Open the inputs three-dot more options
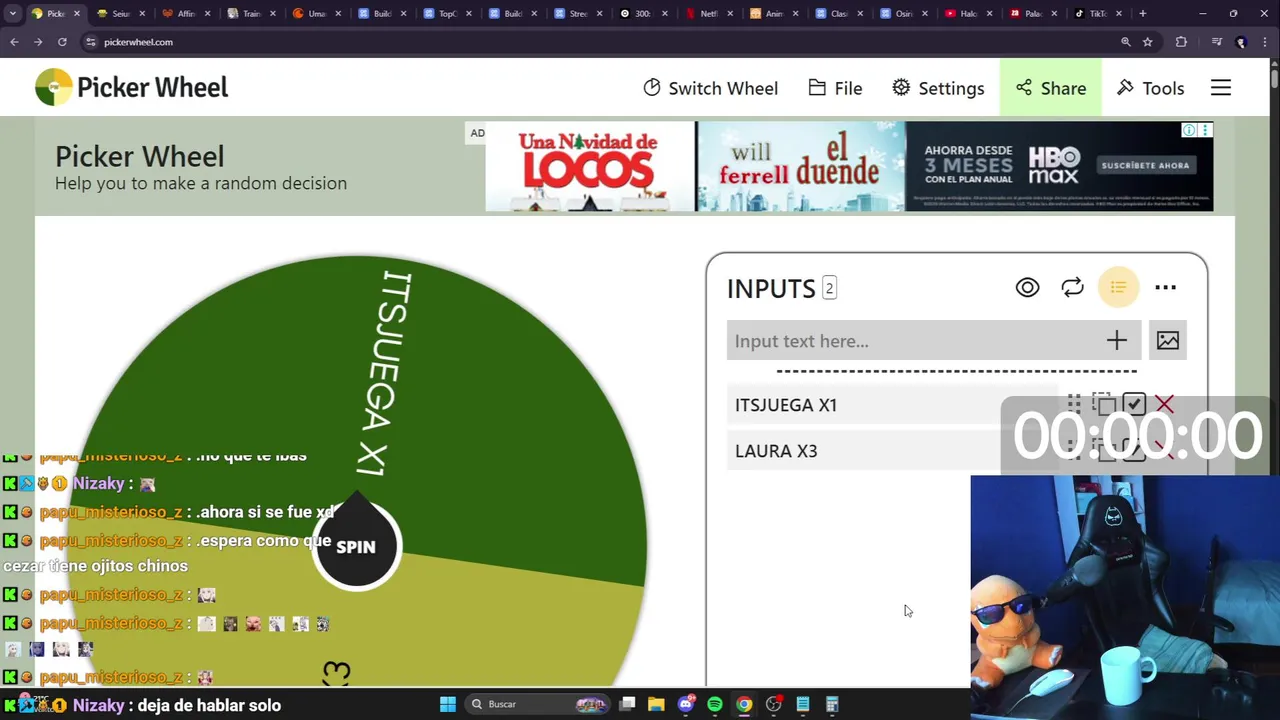The height and width of the screenshot is (720, 1280). (1165, 288)
